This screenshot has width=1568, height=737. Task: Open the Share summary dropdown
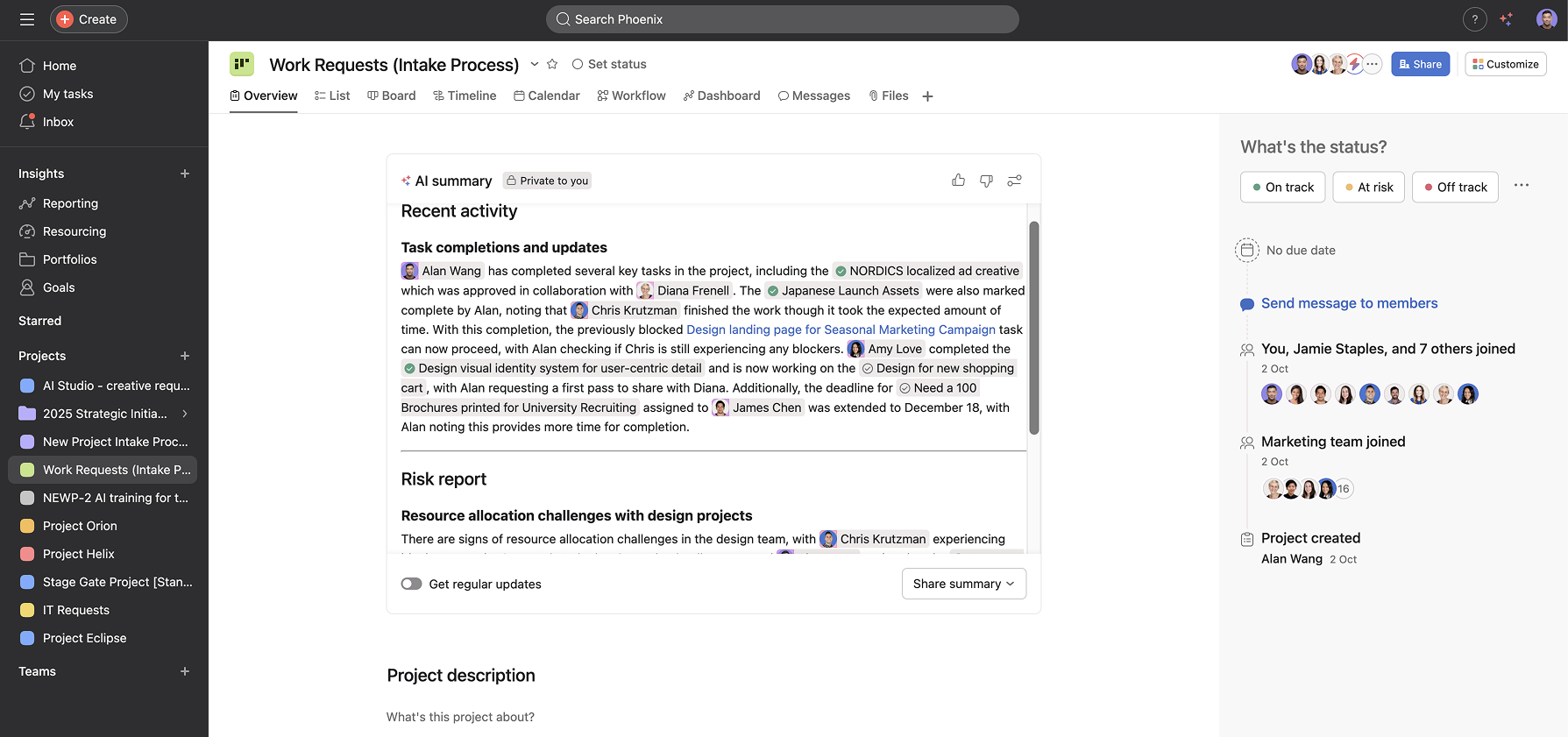point(963,584)
